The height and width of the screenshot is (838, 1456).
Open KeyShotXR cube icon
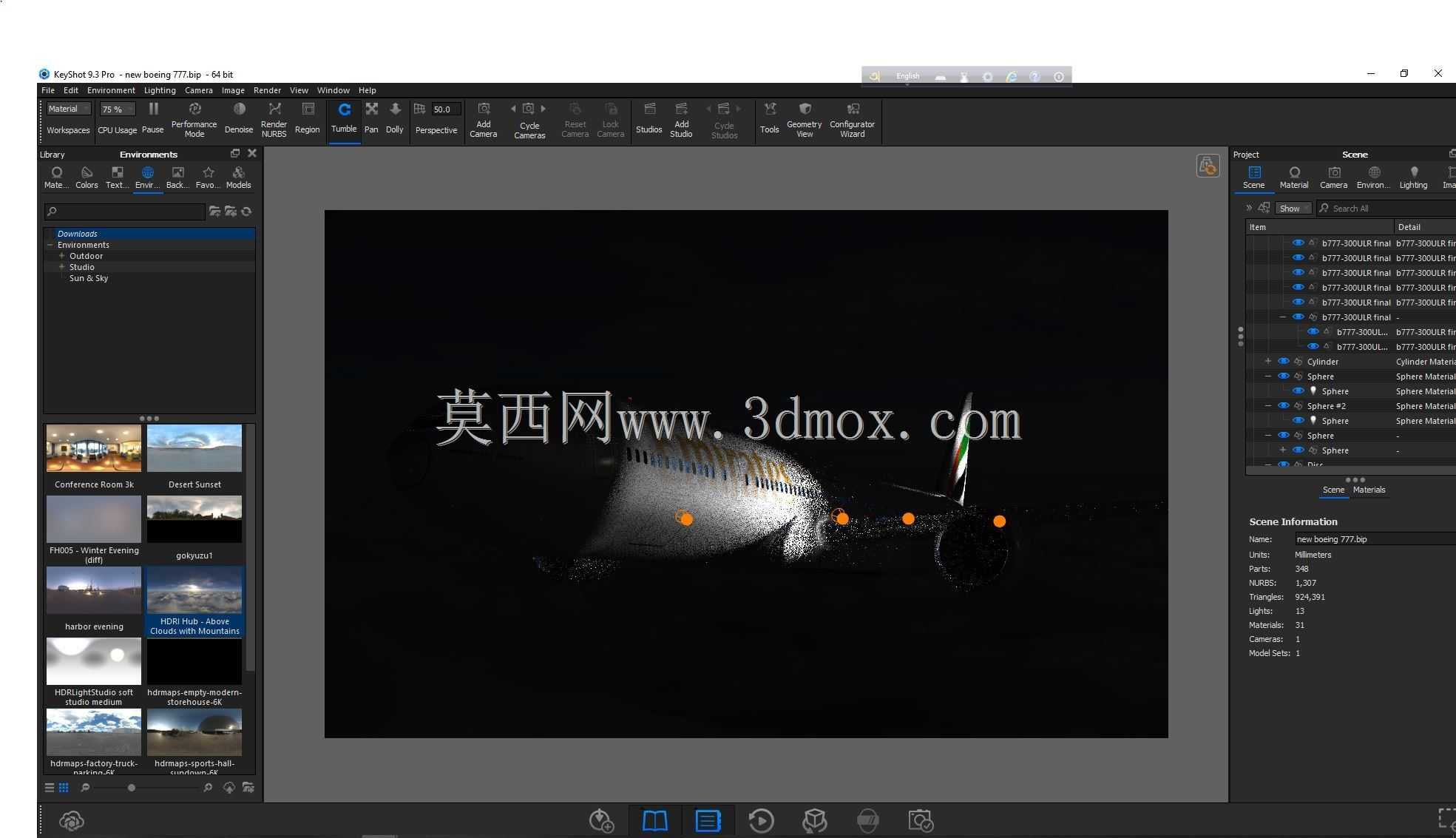(814, 820)
